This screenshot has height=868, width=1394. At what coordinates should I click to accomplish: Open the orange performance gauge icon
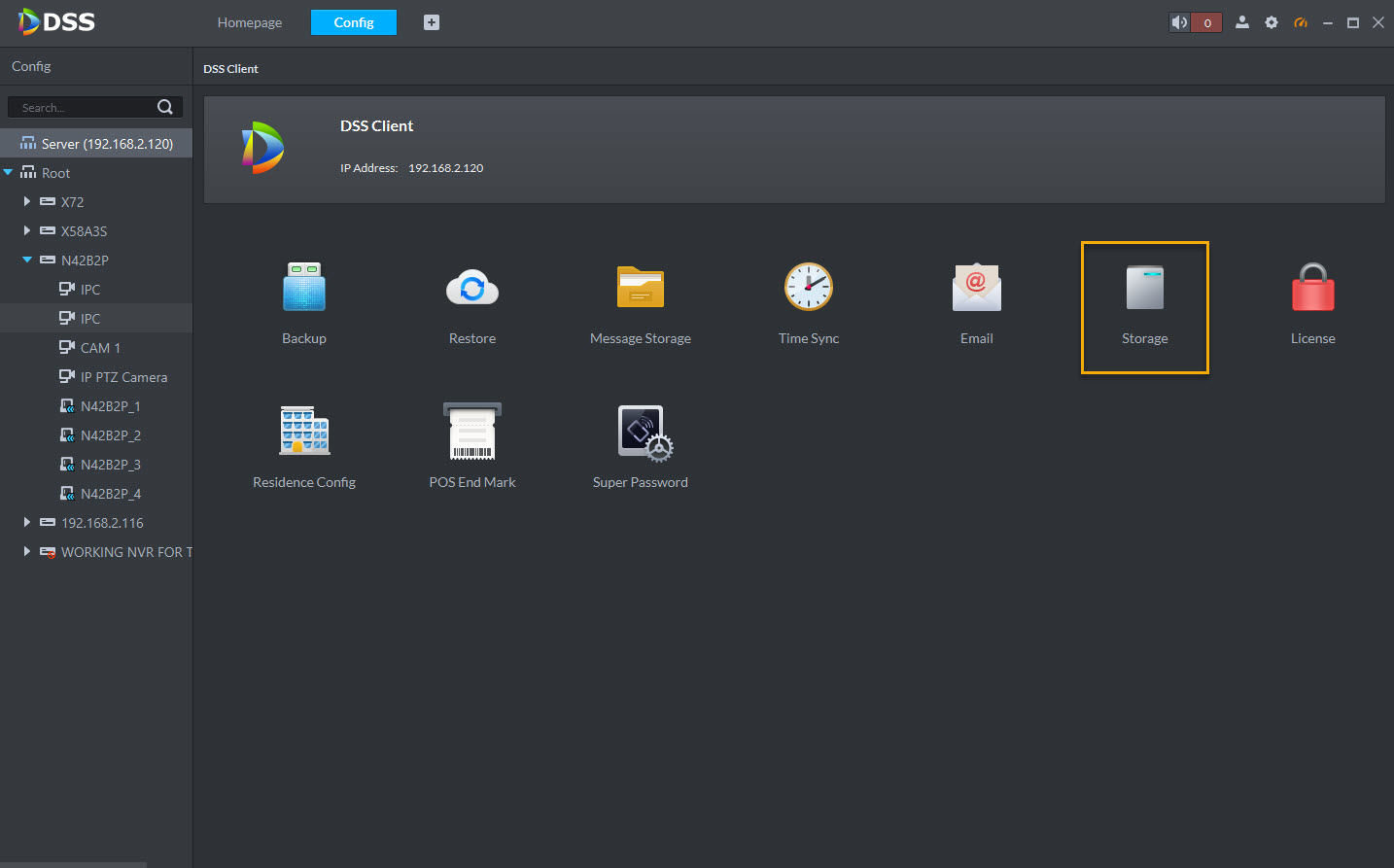(1301, 22)
